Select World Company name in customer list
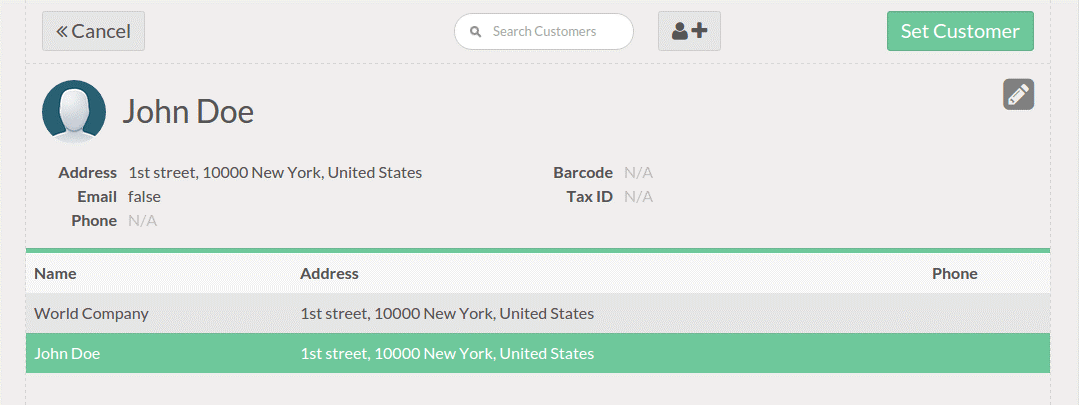Screen dimensions: 1079x405 click(91, 314)
